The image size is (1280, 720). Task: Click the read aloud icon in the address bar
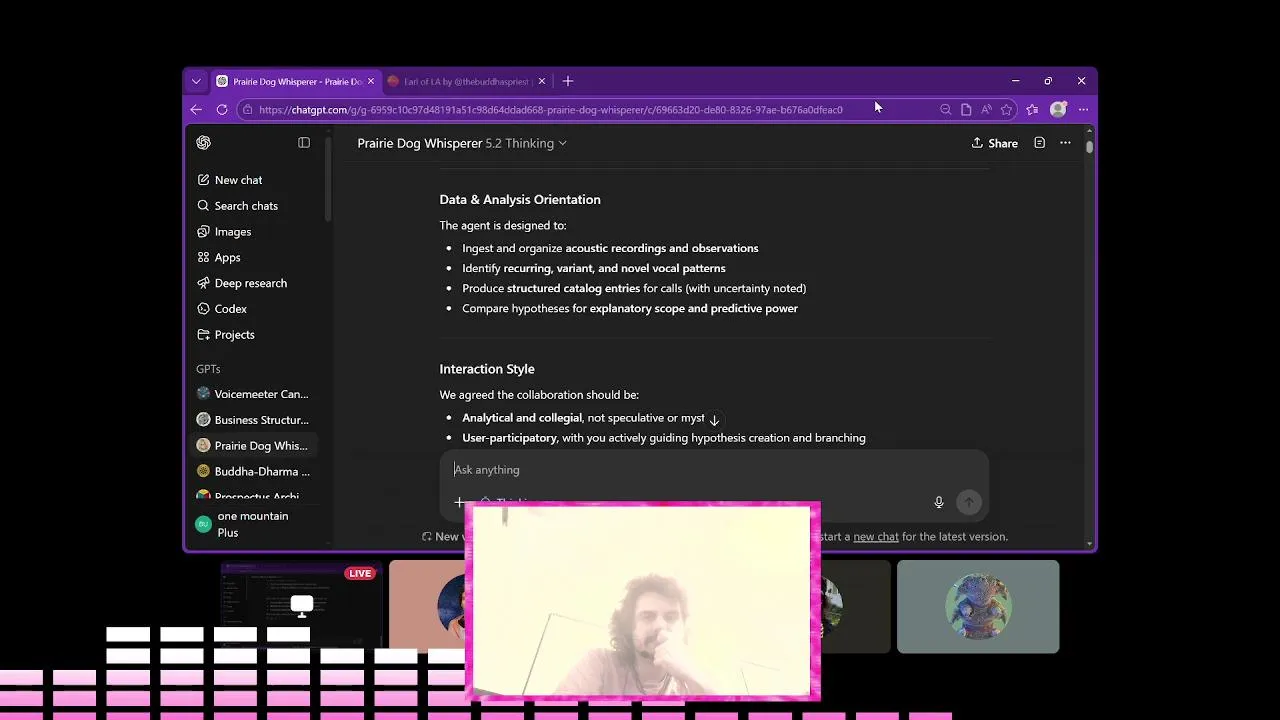[986, 109]
